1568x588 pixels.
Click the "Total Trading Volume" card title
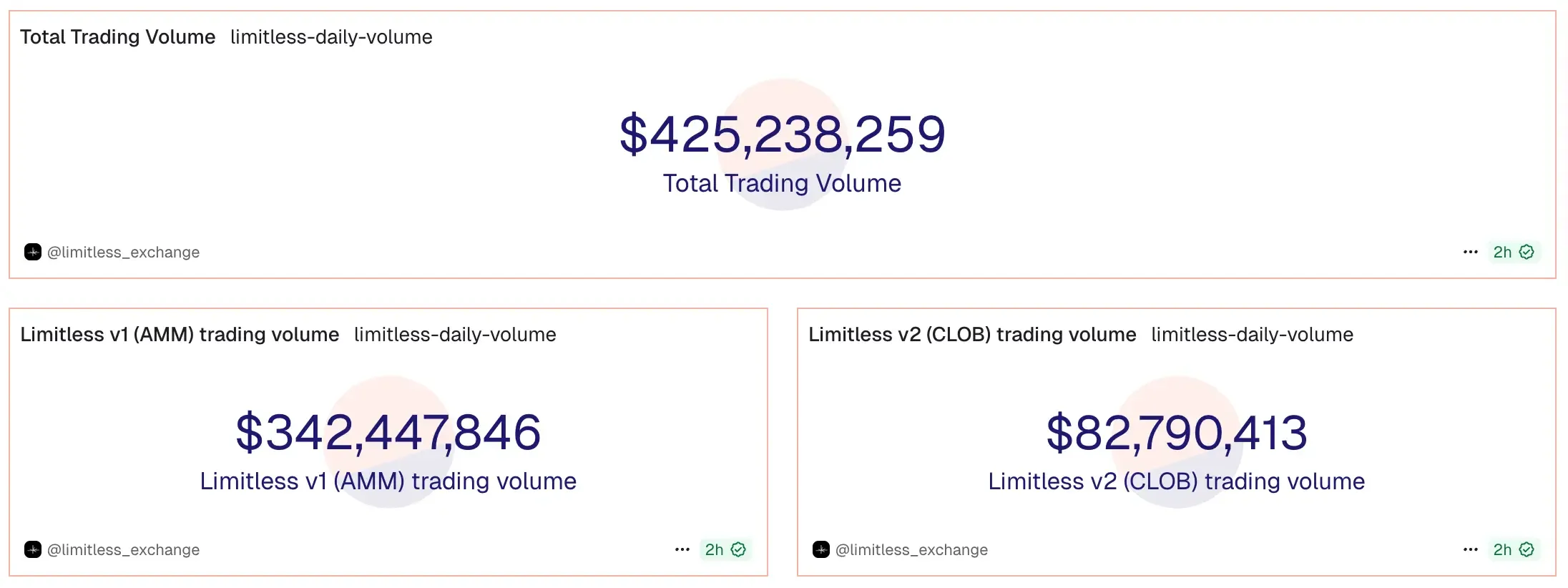(x=117, y=36)
